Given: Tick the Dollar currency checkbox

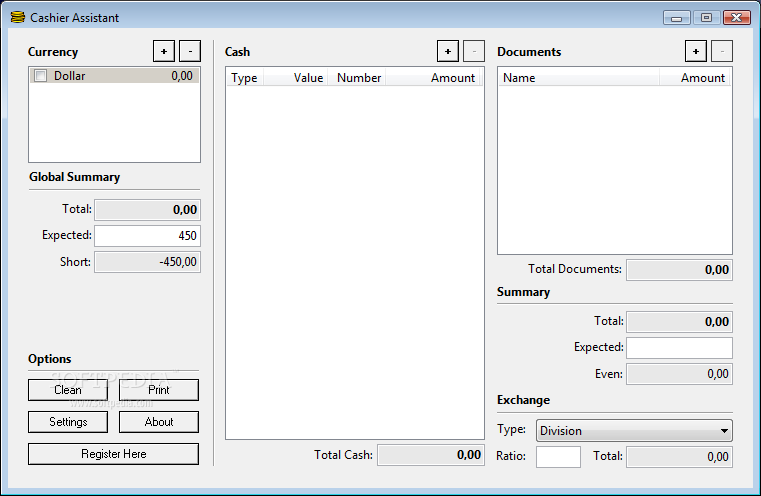Looking at the screenshot, I should [41, 76].
